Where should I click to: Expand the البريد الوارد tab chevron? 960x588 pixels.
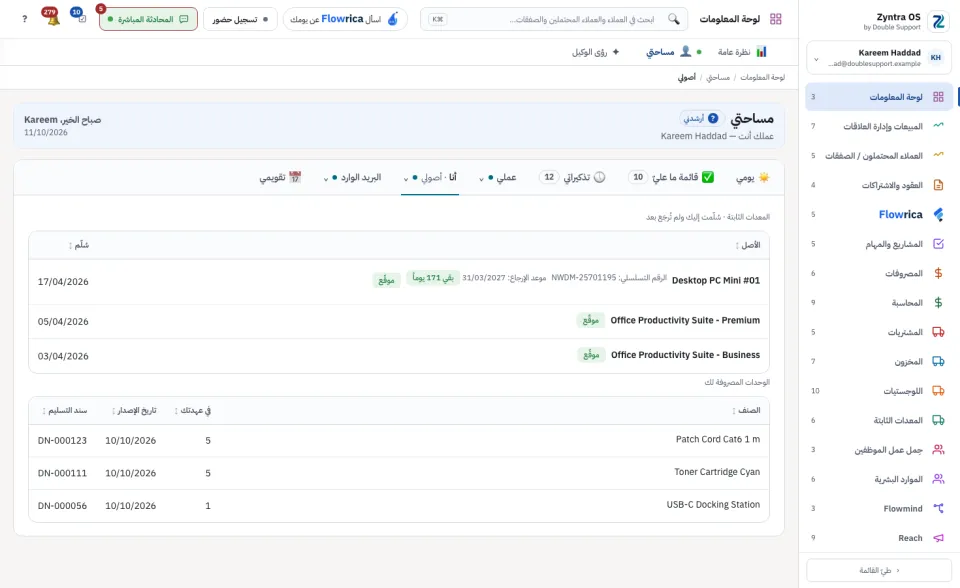326,179
